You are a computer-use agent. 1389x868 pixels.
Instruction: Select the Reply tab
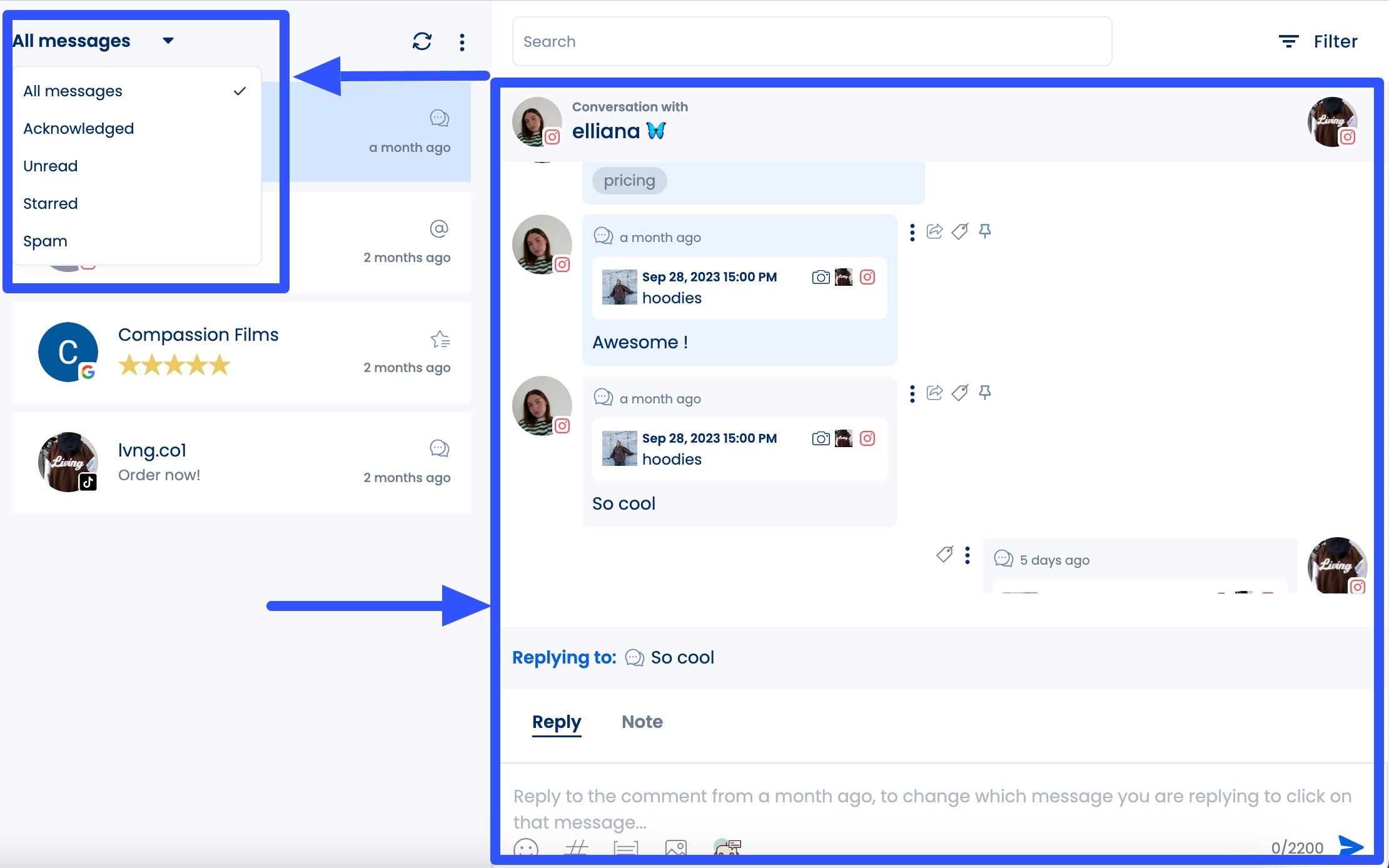point(557,722)
